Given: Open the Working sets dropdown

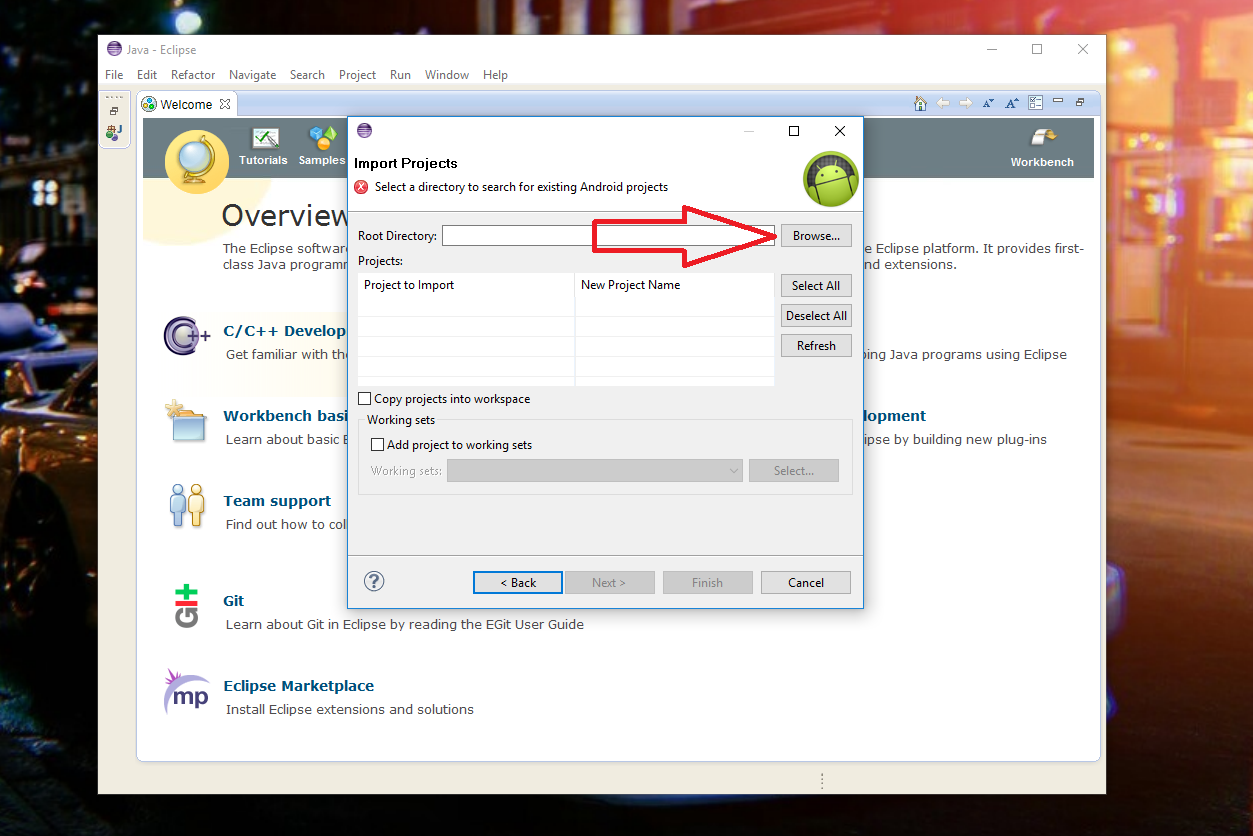Looking at the screenshot, I should (x=594, y=471).
